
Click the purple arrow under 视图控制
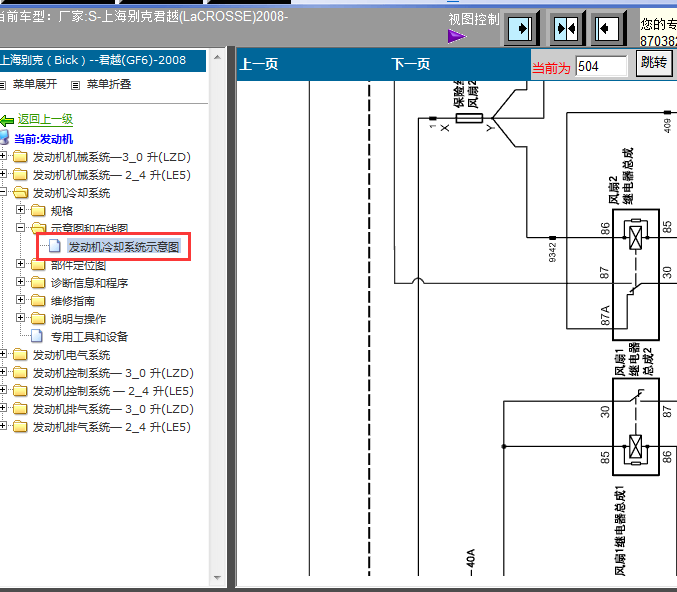[457, 36]
